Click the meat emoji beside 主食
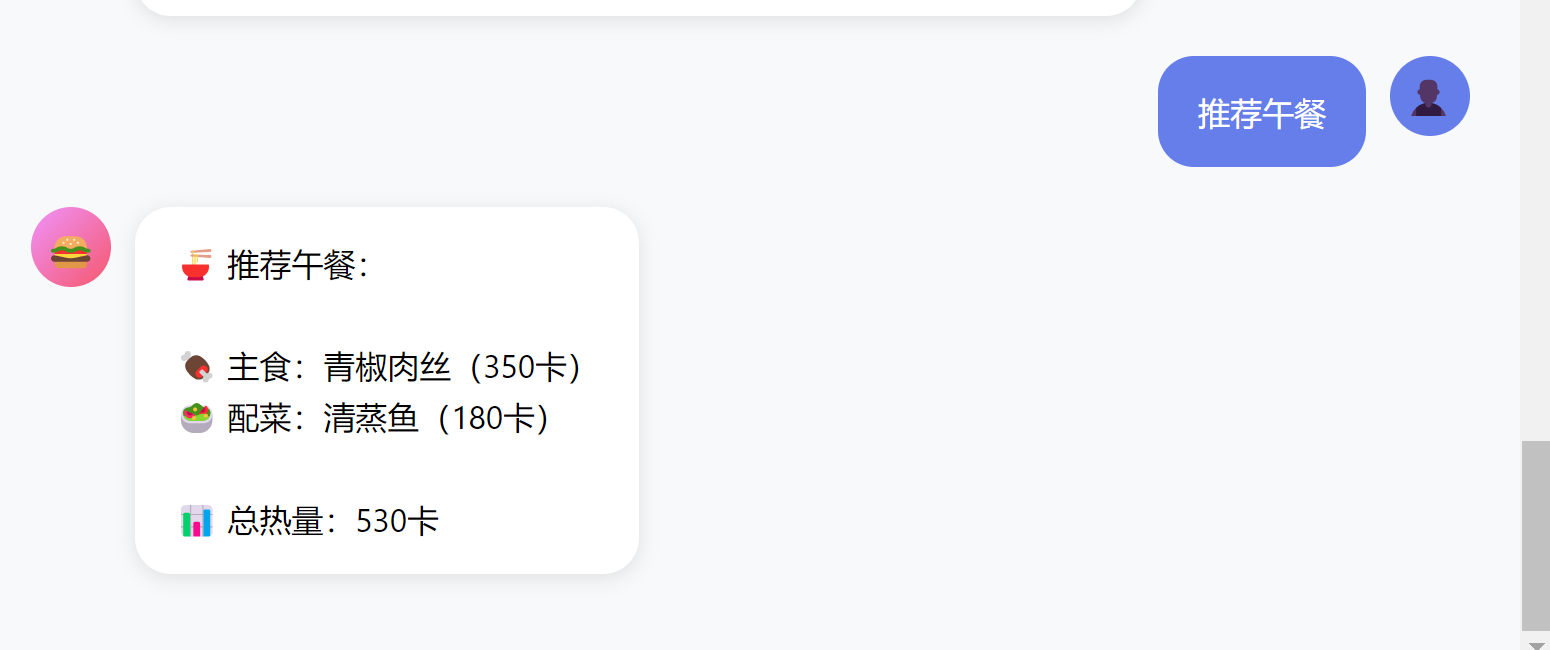The width and height of the screenshot is (1550, 650). click(x=196, y=368)
